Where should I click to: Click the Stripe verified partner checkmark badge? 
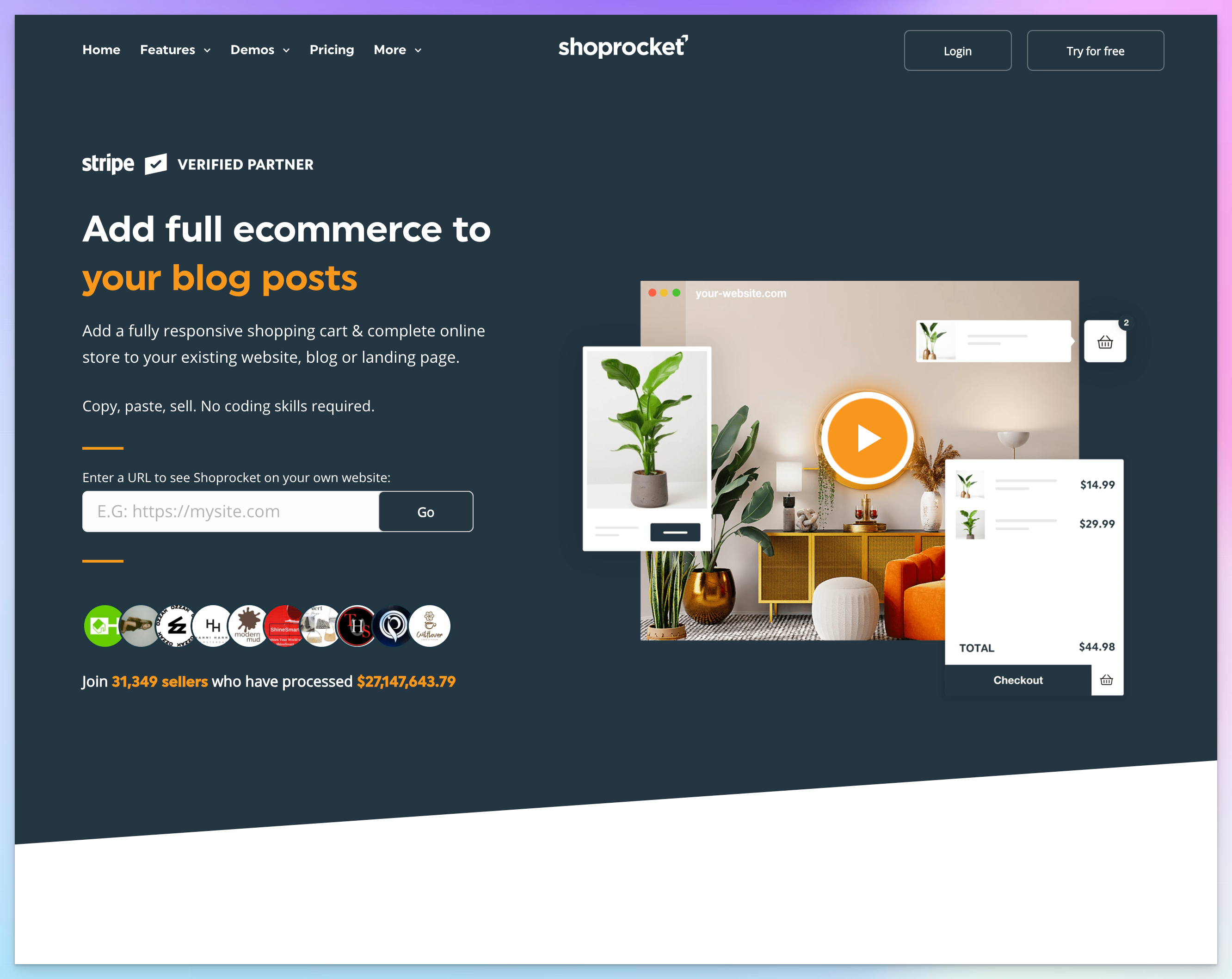155,165
